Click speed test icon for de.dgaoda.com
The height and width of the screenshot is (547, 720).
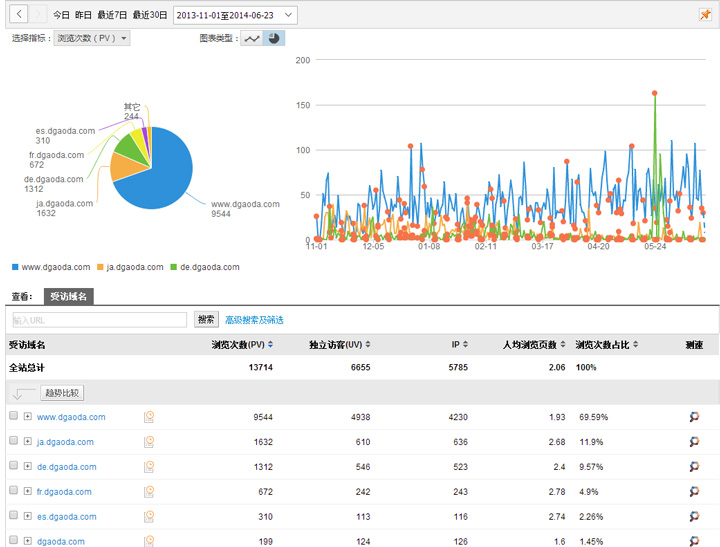[x=694, y=467]
